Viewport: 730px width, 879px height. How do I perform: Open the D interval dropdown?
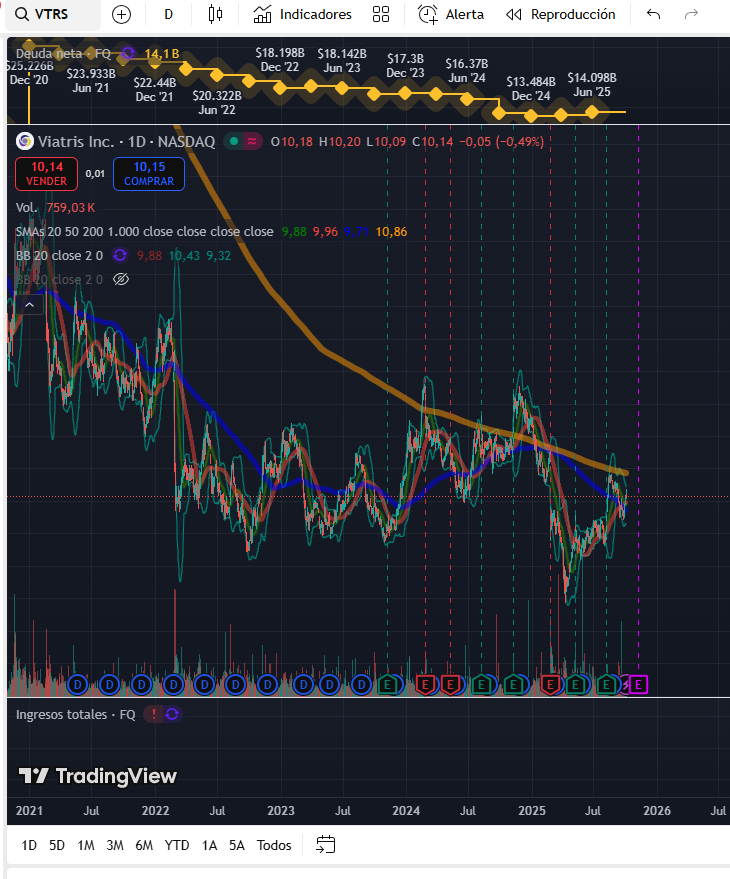click(168, 14)
